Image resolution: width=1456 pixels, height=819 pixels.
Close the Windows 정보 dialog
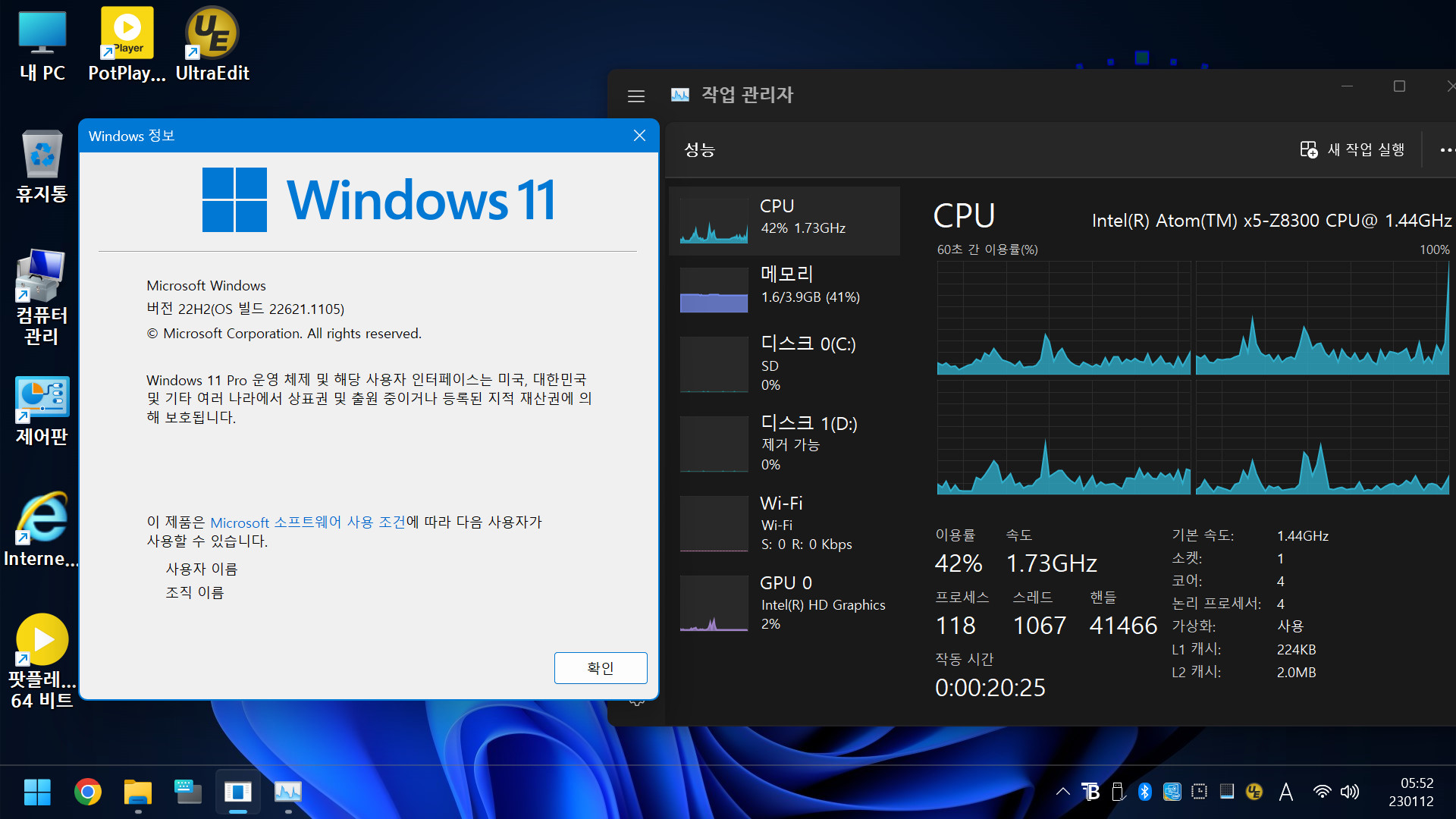(639, 136)
